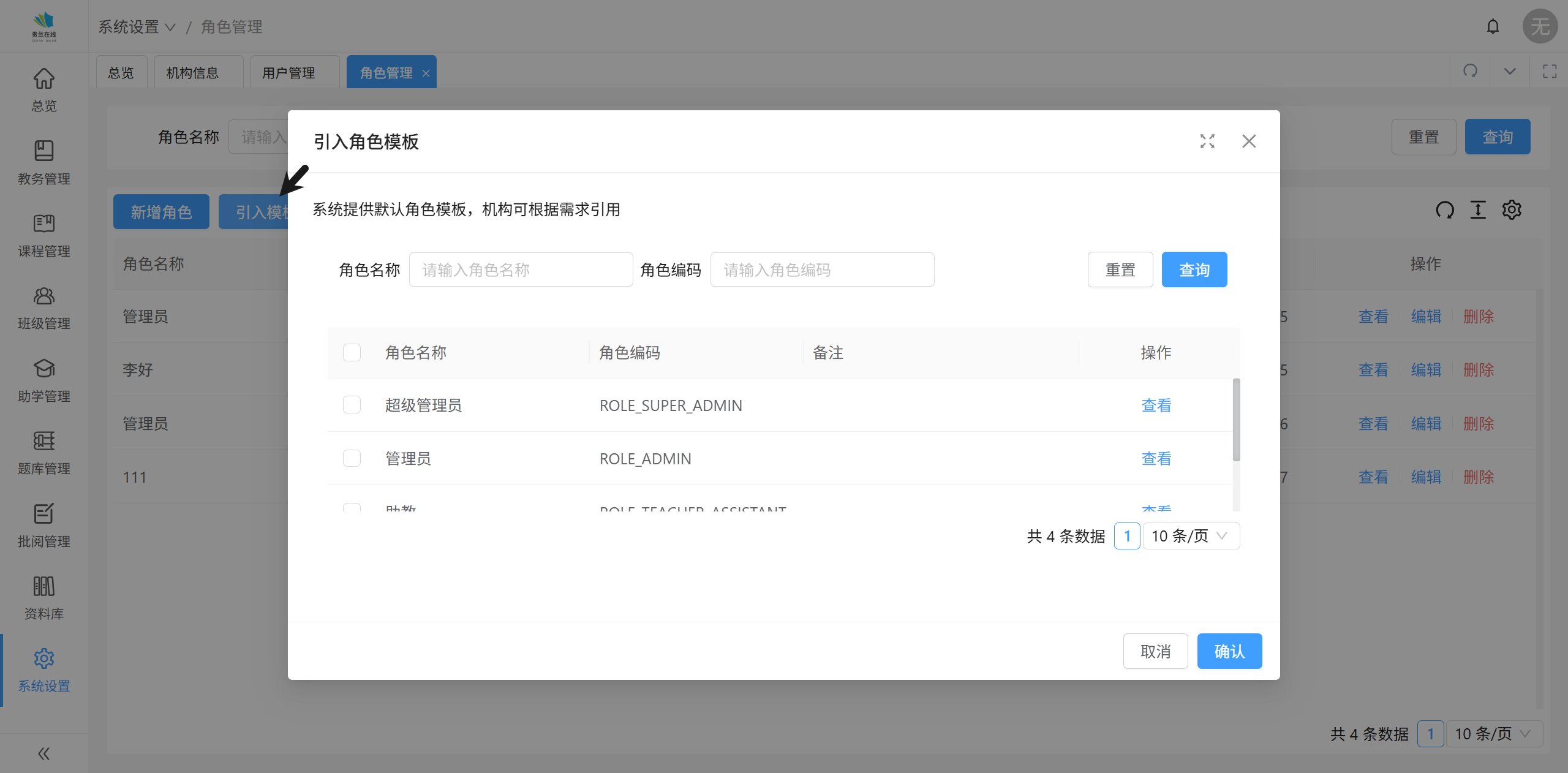Expand tabs chevron dropdown in tab bar
Screen dimensions: 1568x773
[1510, 72]
